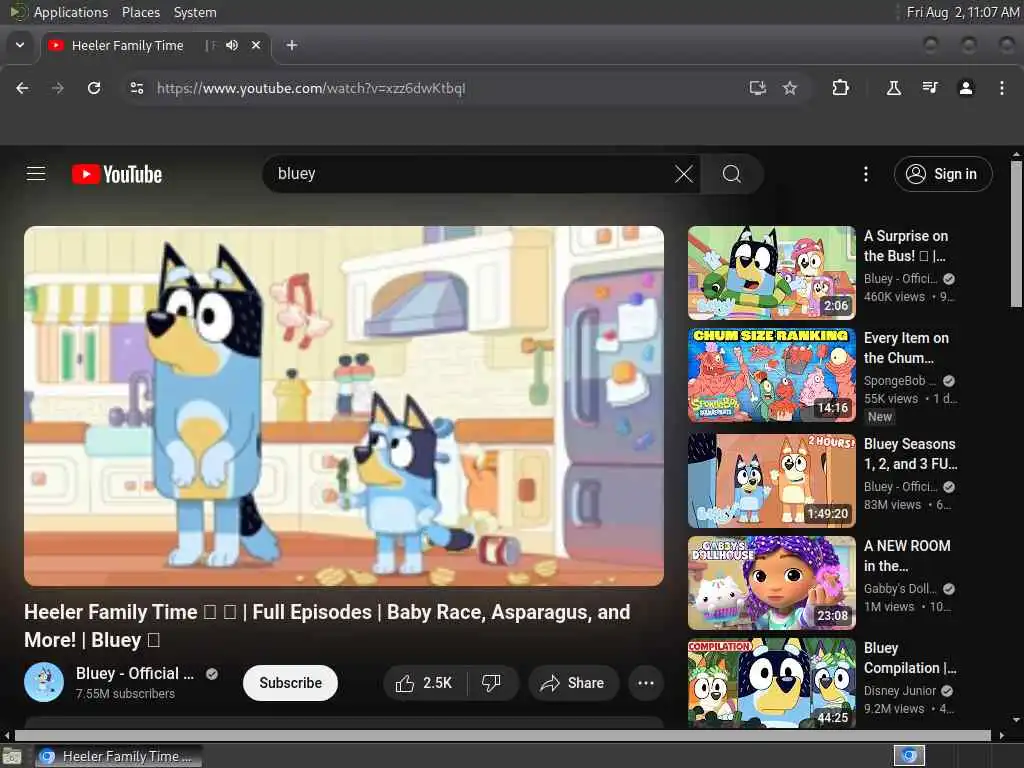Viewport: 1024px width, 768px height.
Task: Click install app icon in address bar
Action: point(758,88)
